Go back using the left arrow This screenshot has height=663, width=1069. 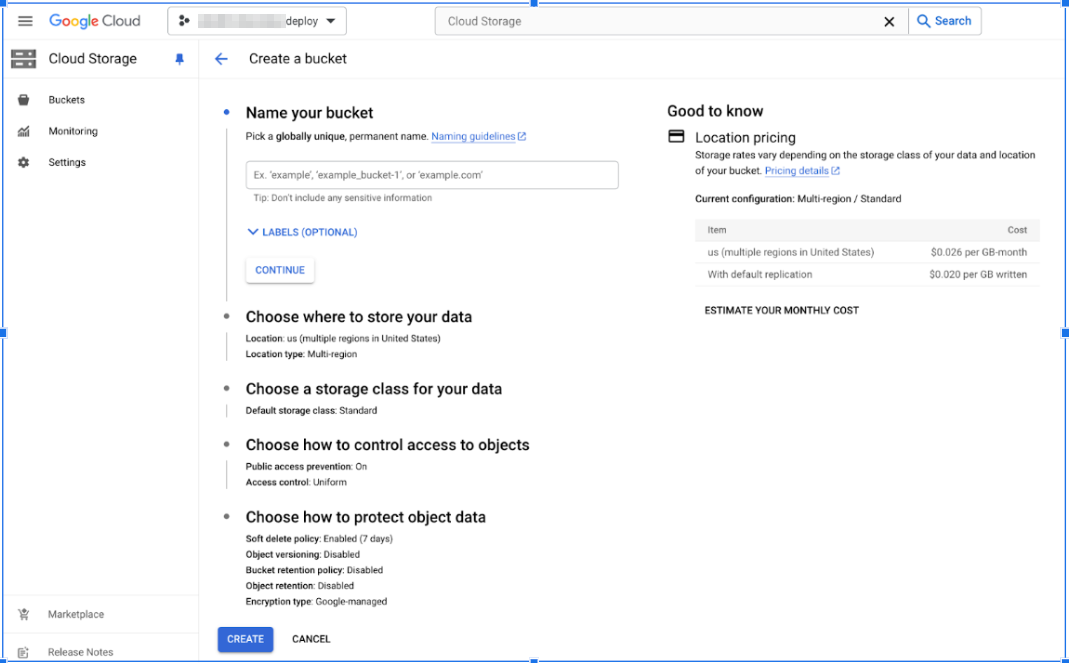[x=222, y=59]
